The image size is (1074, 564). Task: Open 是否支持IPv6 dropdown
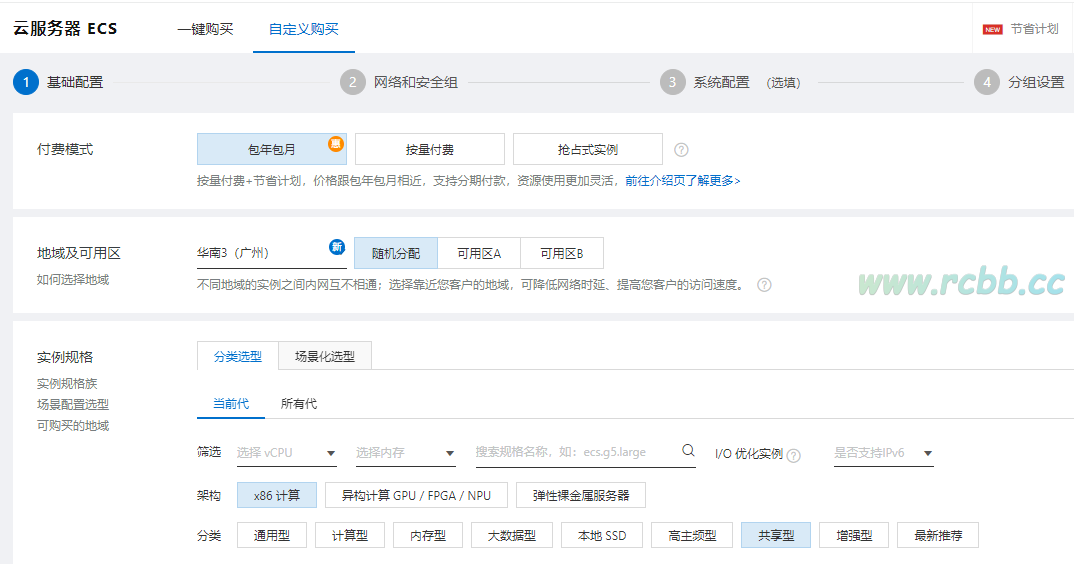tap(884, 453)
